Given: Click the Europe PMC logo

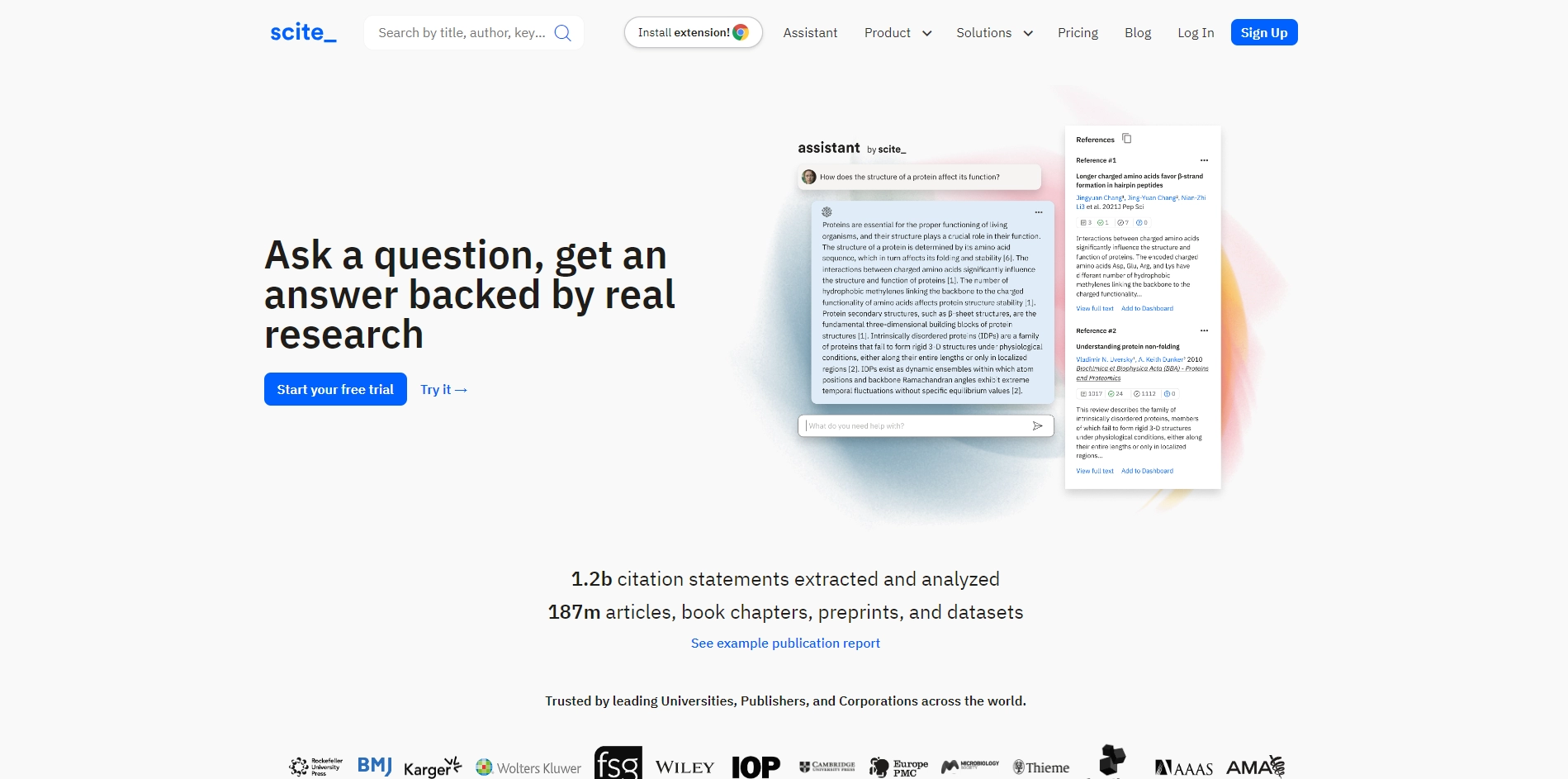Looking at the screenshot, I should pyautogui.click(x=898, y=767).
